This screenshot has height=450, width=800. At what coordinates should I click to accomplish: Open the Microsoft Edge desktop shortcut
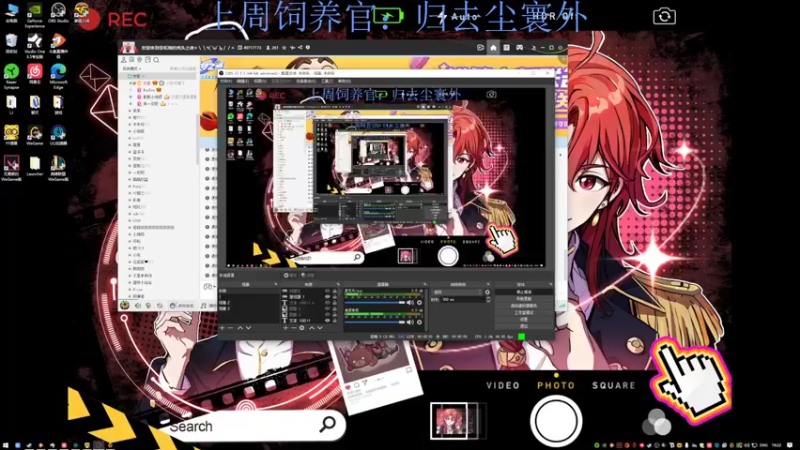coord(58,76)
